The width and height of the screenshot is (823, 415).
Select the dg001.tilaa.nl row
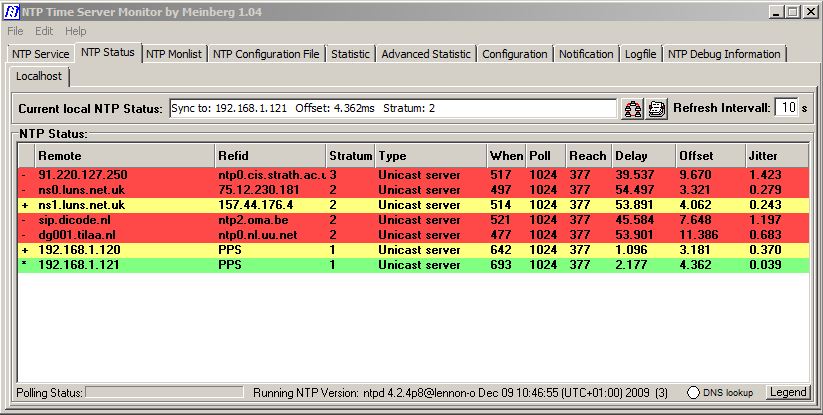[x=414, y=235]
